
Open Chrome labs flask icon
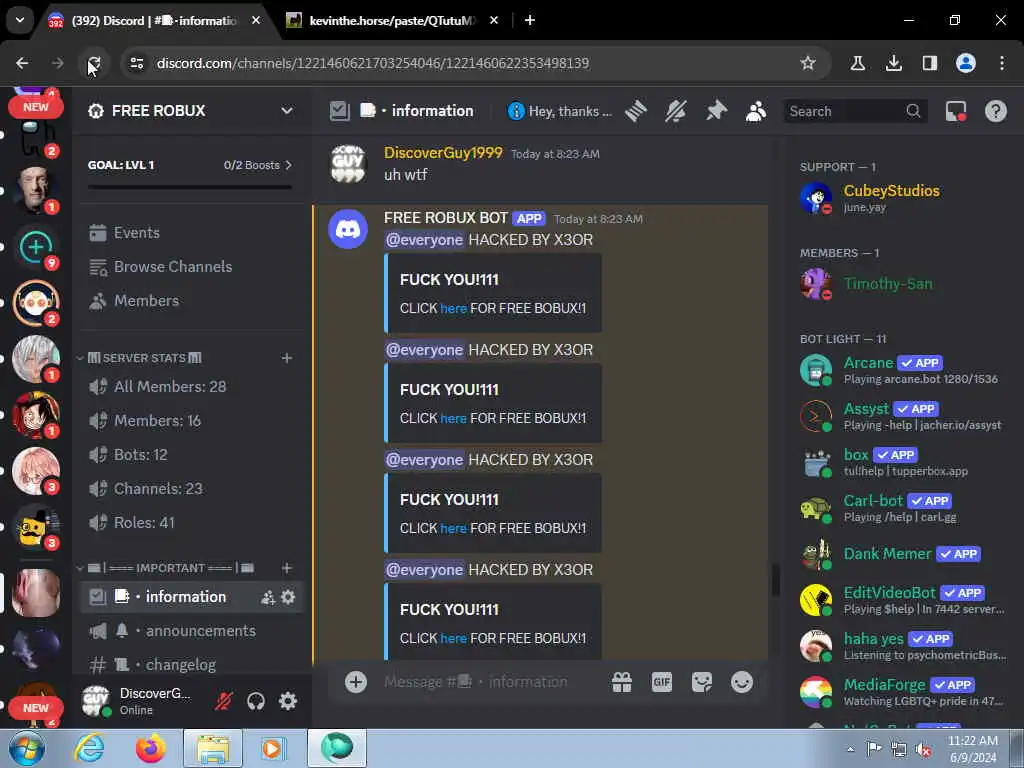coord(857,63)
